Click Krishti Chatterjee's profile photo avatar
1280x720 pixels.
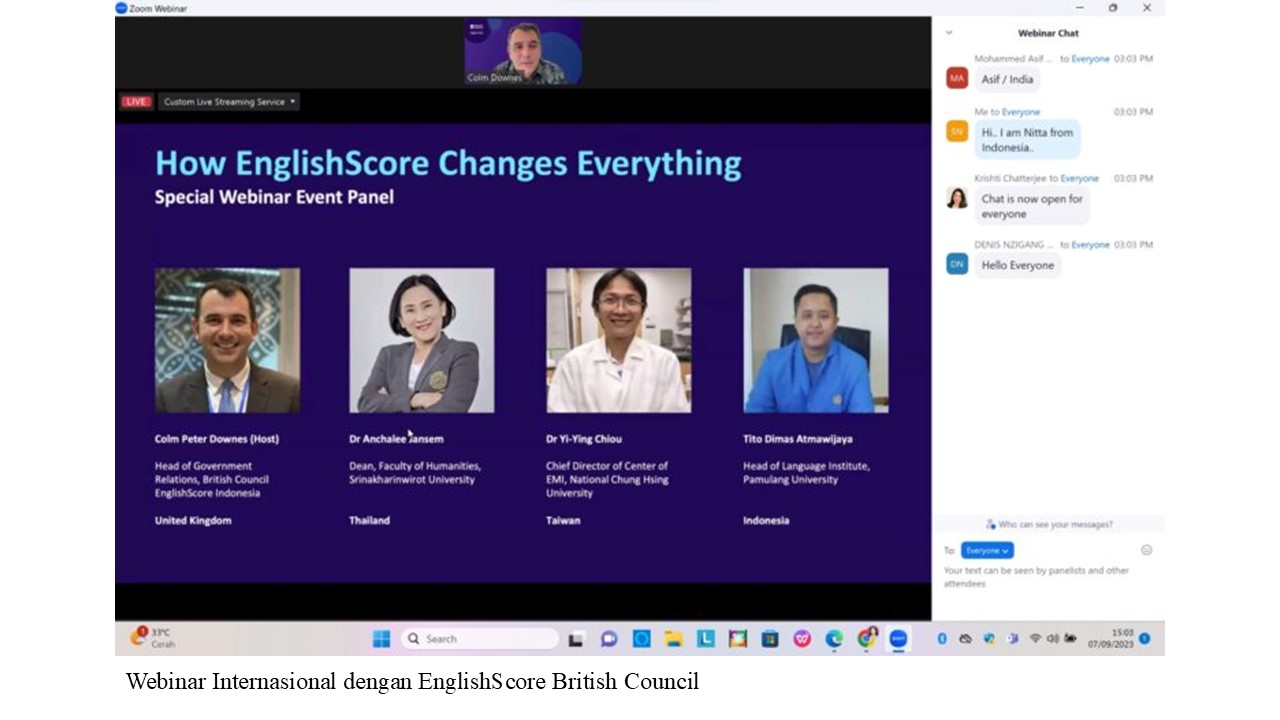click(957, 198)
